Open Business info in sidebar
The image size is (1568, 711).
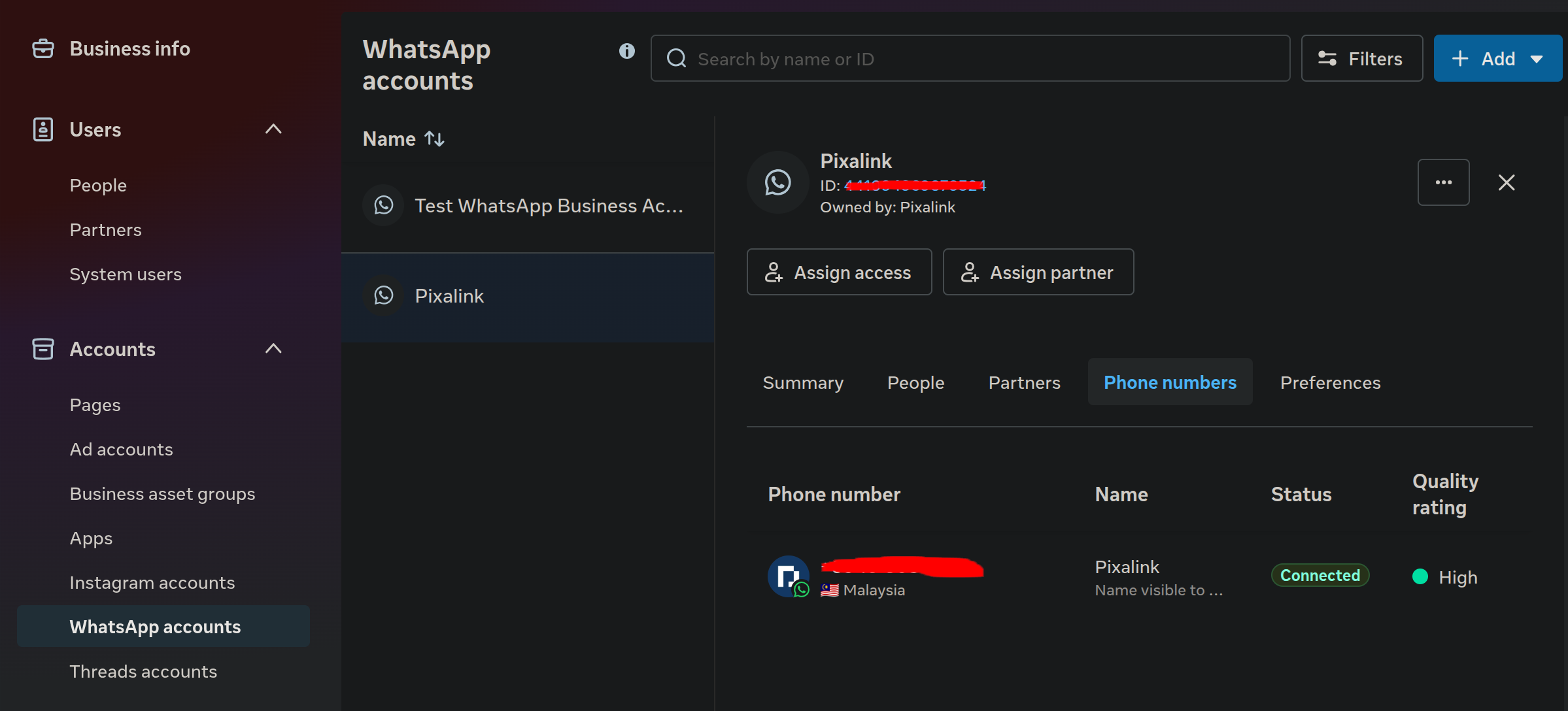[x=129, y=48]
